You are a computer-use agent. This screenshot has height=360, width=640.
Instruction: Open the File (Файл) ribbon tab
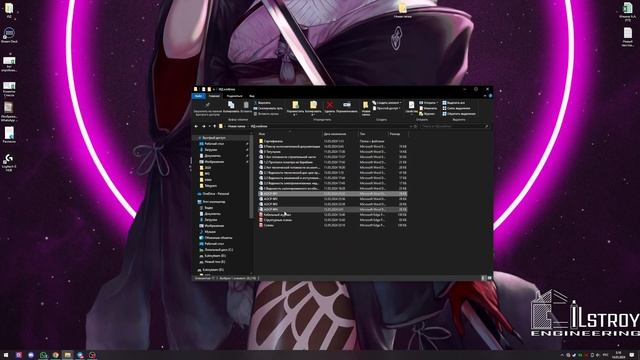(x=198, y=96)
